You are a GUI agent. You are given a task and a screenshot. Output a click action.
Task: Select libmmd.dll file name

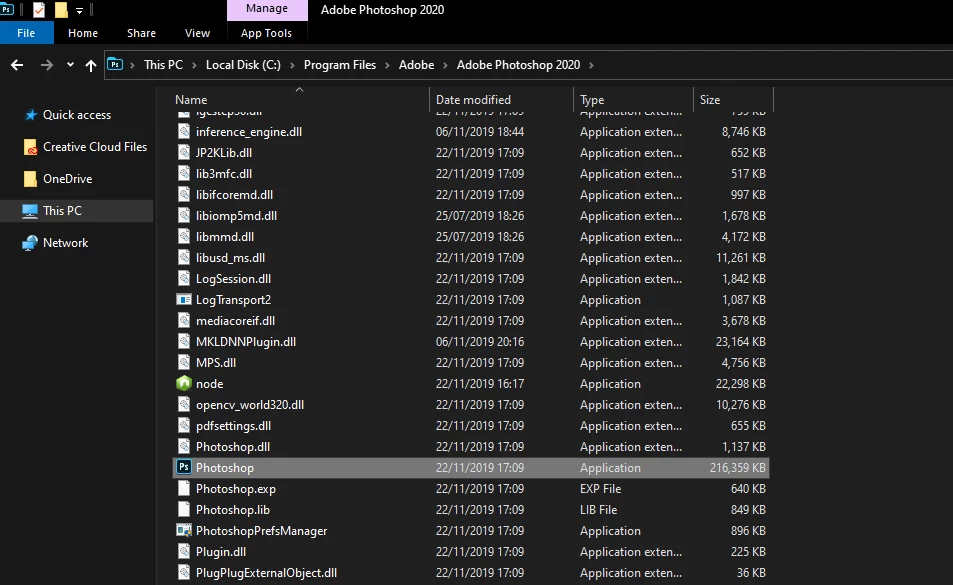224,237
